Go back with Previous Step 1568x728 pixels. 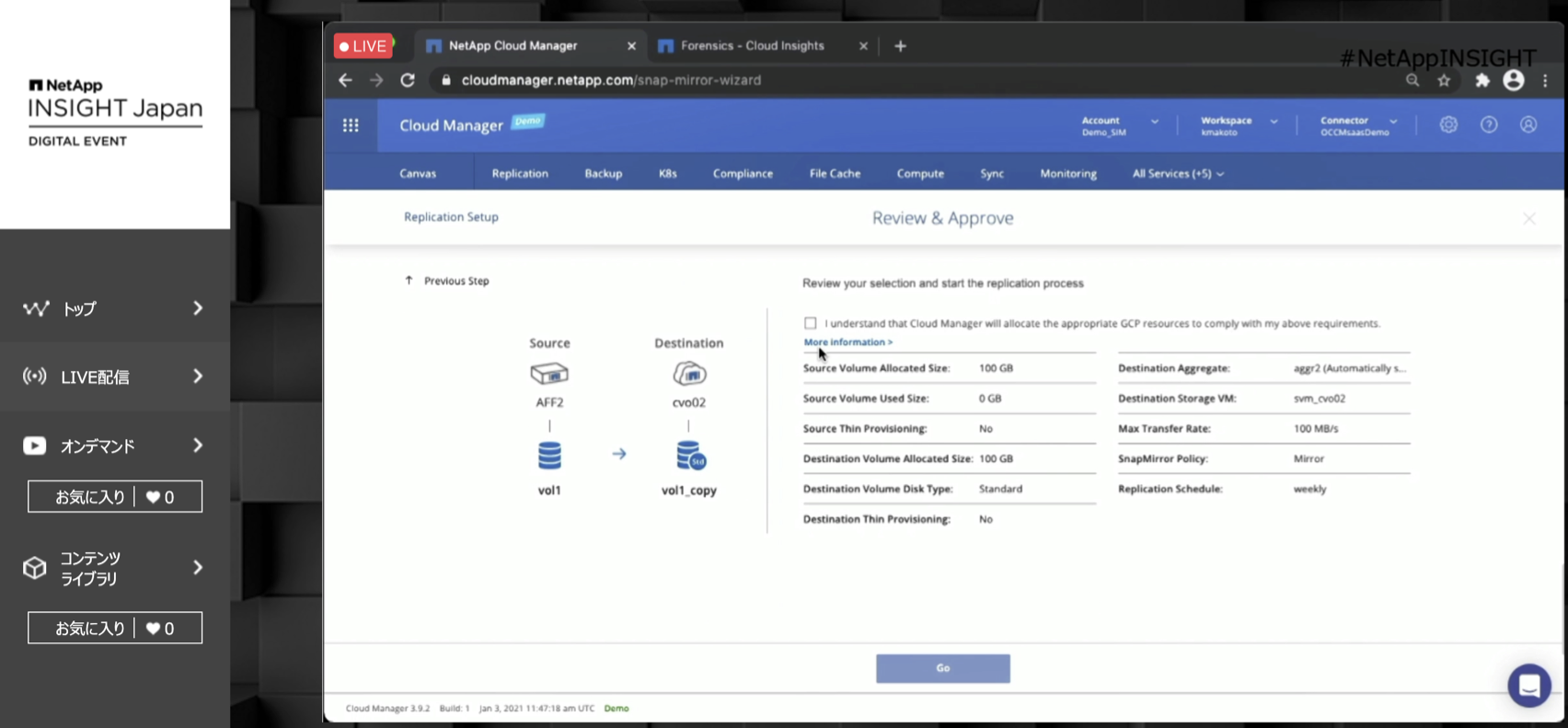pos(447,281)
